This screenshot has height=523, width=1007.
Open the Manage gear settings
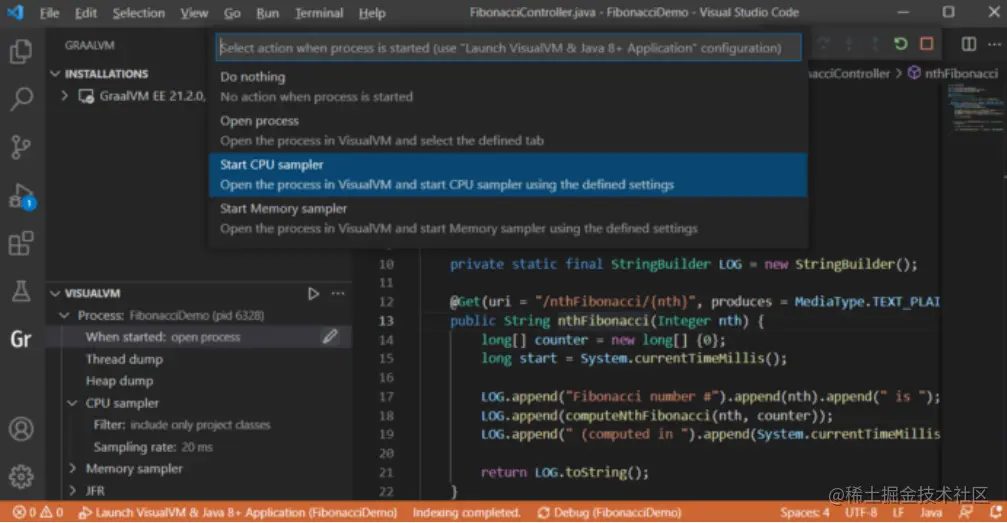click(21, 477)
